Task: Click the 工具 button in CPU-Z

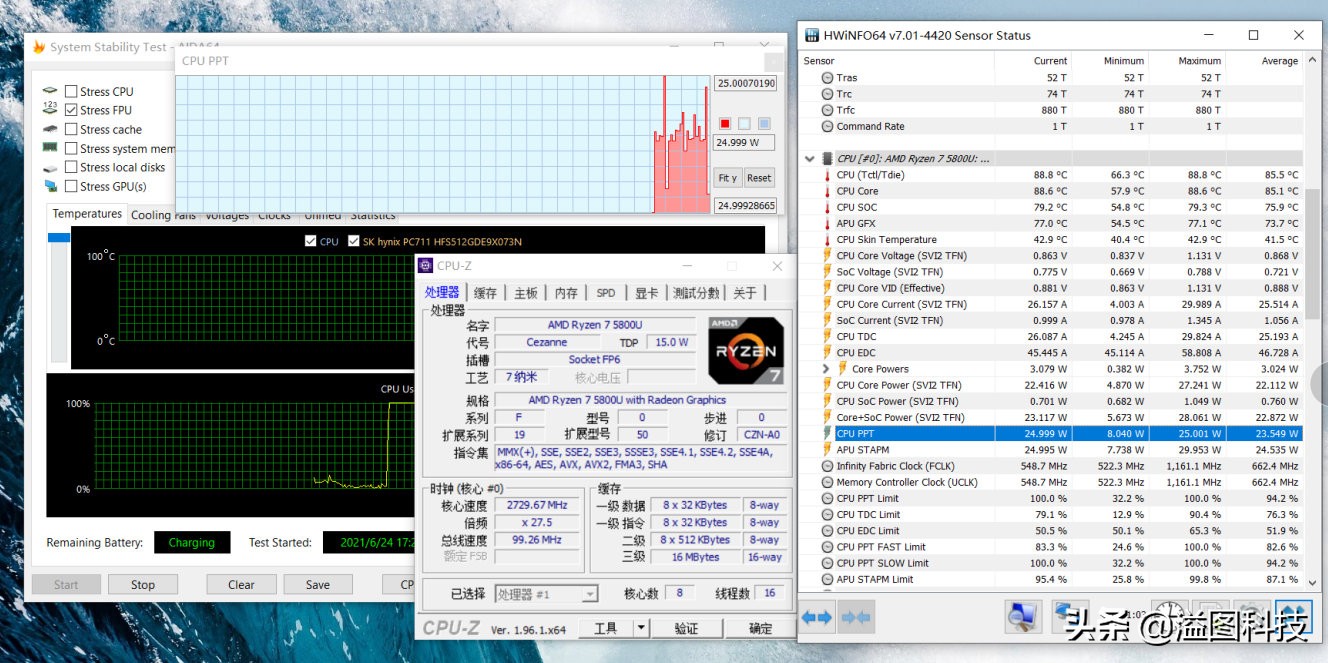Action: click(606, 628)
